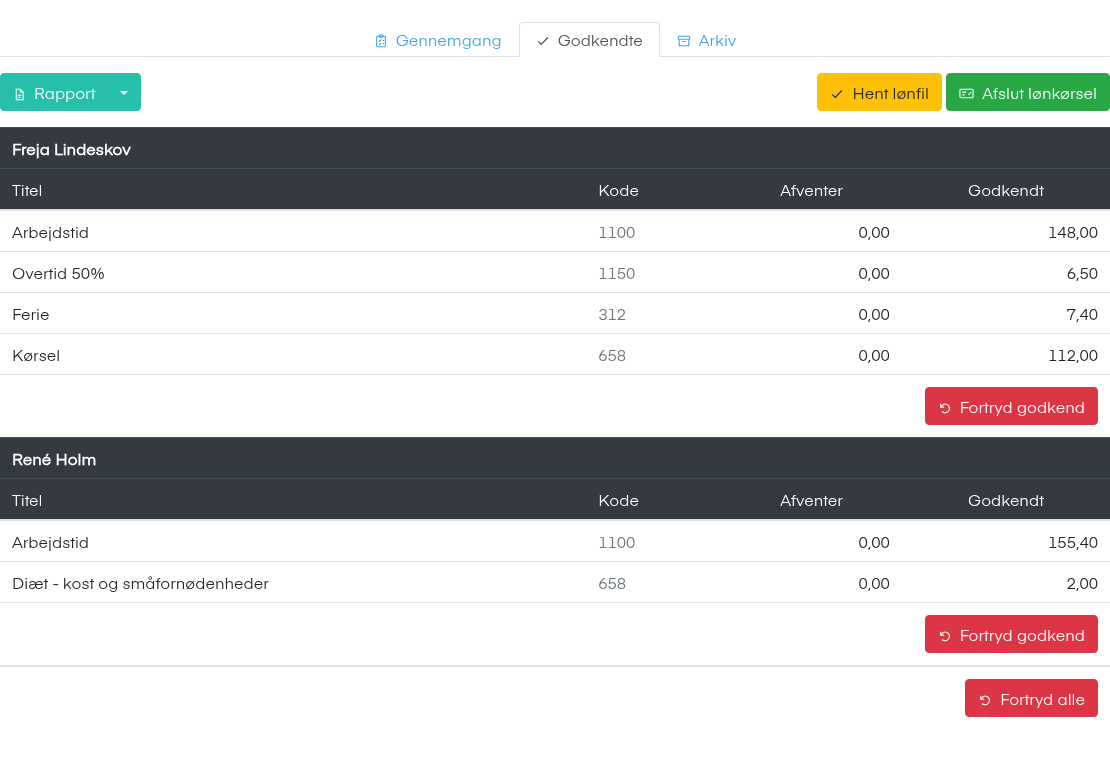Click code 658 in the Kørsel row
Screen dimensions: 1110x759
tap(612, 355)
